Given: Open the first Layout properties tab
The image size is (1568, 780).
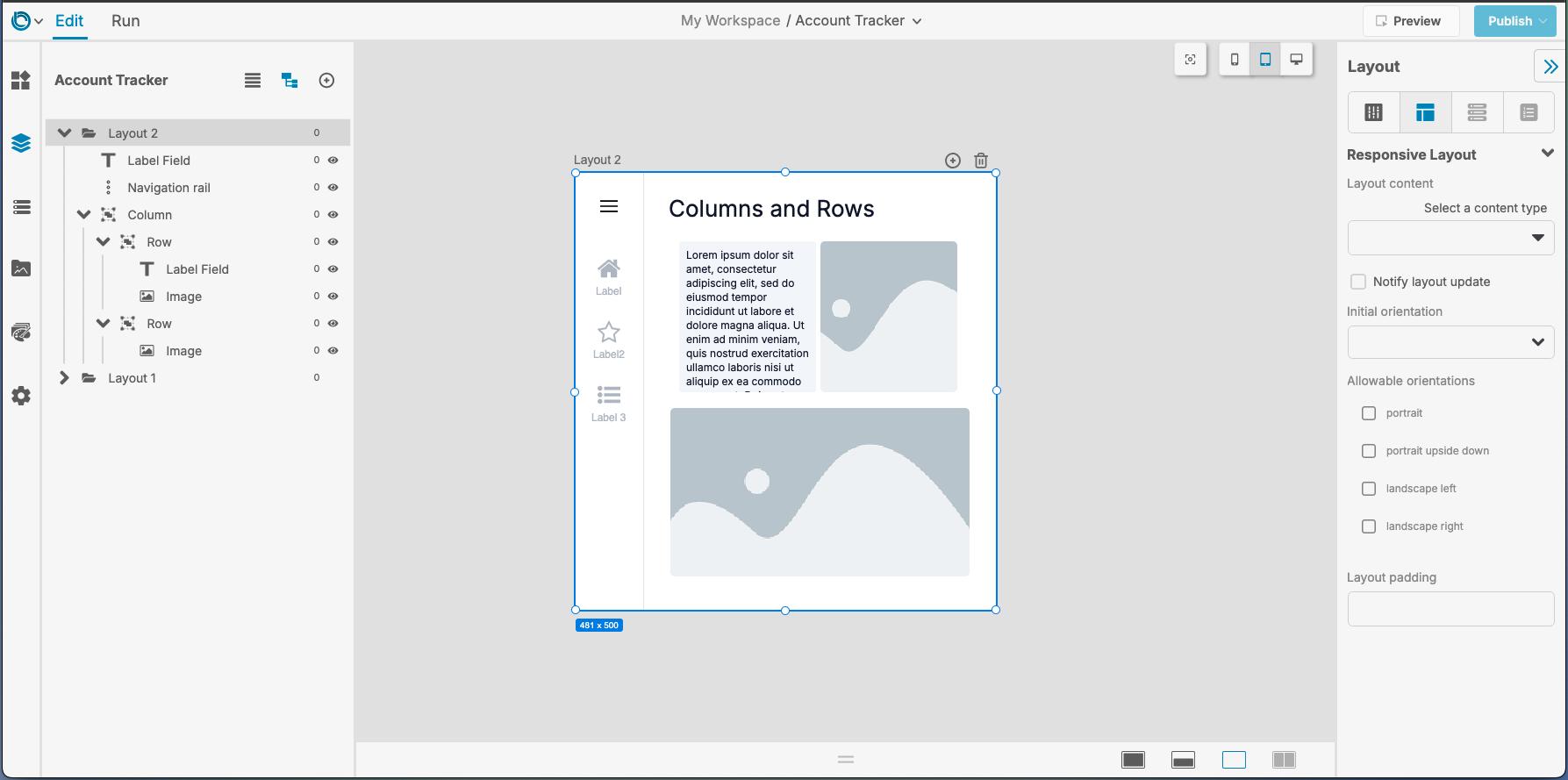Looking at the screenshot, I should [x=1374, y=112].
